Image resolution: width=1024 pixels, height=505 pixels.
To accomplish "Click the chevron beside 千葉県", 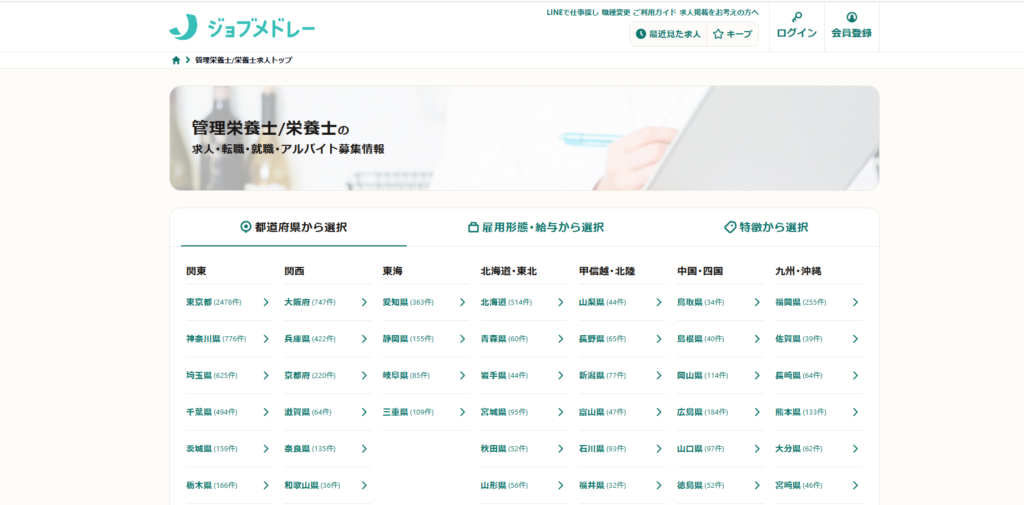I will click(x=266, y=412).
